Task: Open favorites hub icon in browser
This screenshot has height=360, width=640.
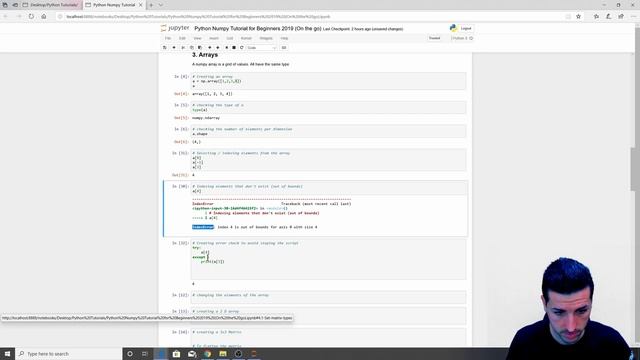Action: point(596,17)
